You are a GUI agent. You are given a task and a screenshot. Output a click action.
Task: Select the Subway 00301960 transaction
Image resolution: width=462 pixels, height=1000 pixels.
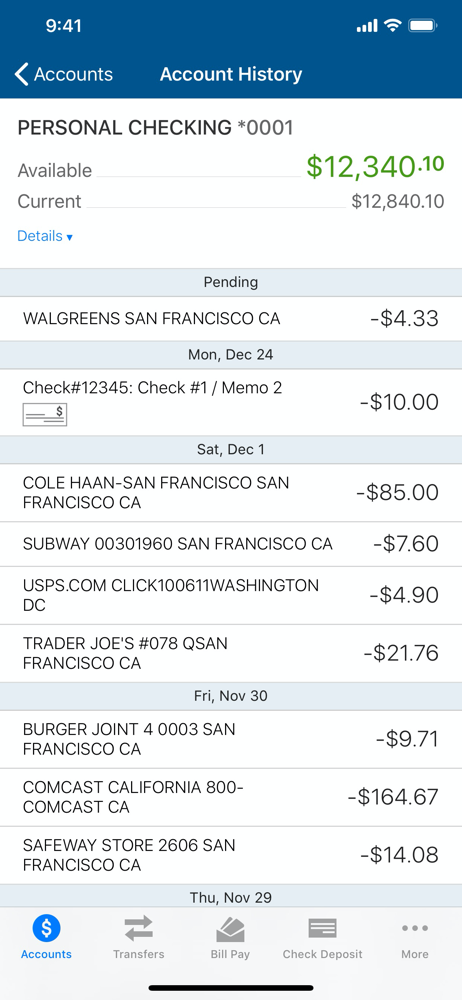[x=231, y=544]
